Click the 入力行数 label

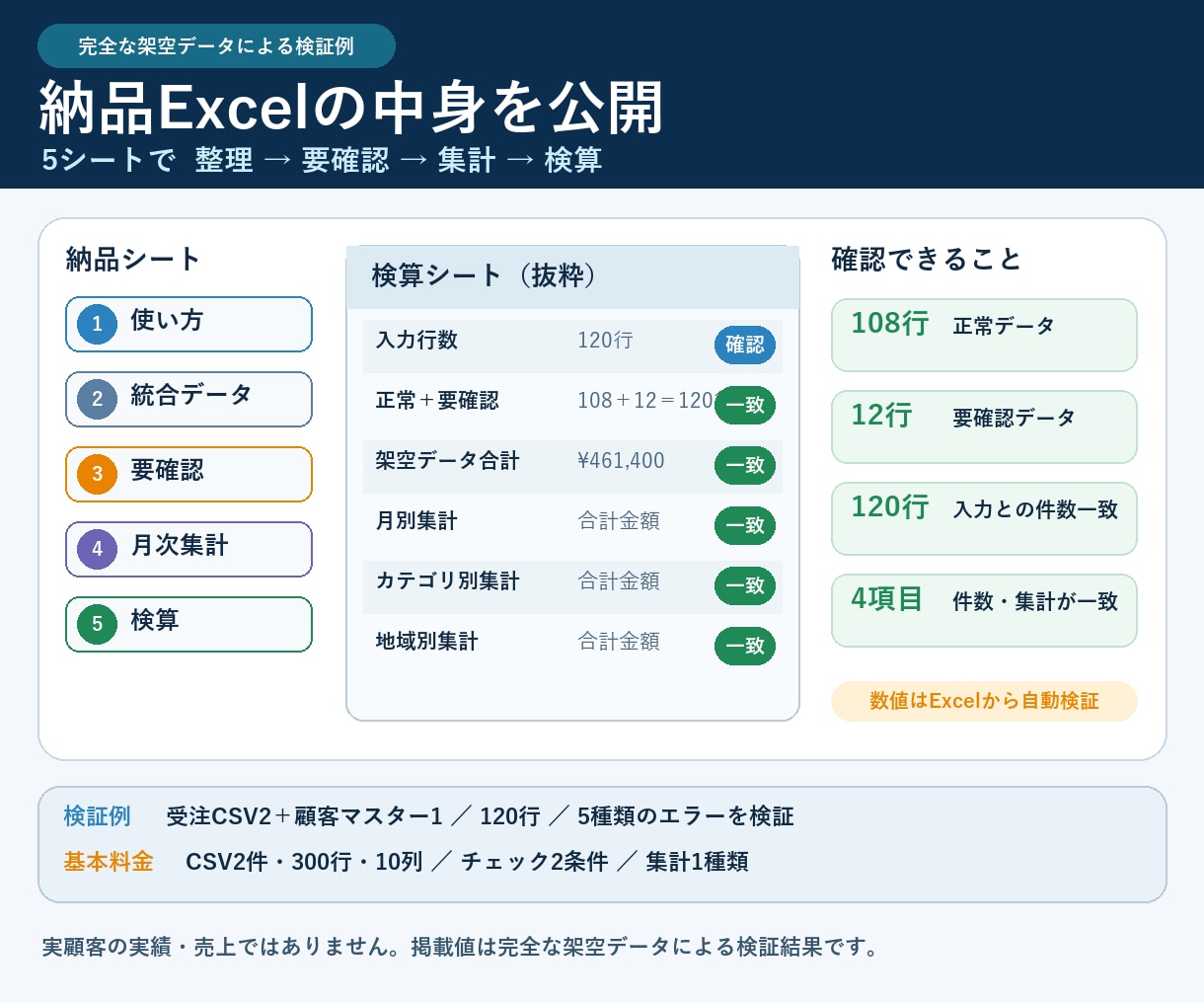pos(416,340)
